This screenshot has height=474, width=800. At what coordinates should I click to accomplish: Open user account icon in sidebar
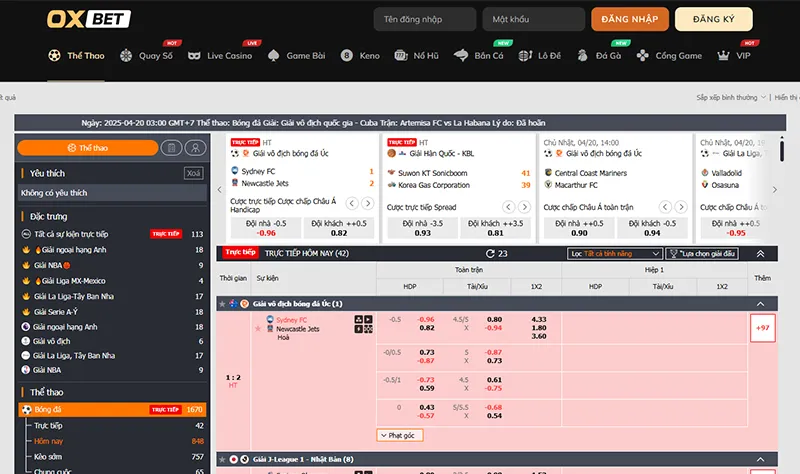[x=195, y=148]
